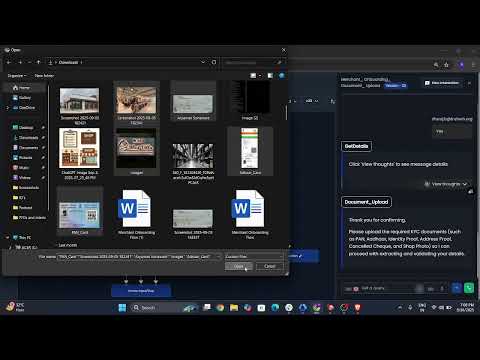
Task: Open the address bar history dropdown chevron
Action: [x=203, y=62]
